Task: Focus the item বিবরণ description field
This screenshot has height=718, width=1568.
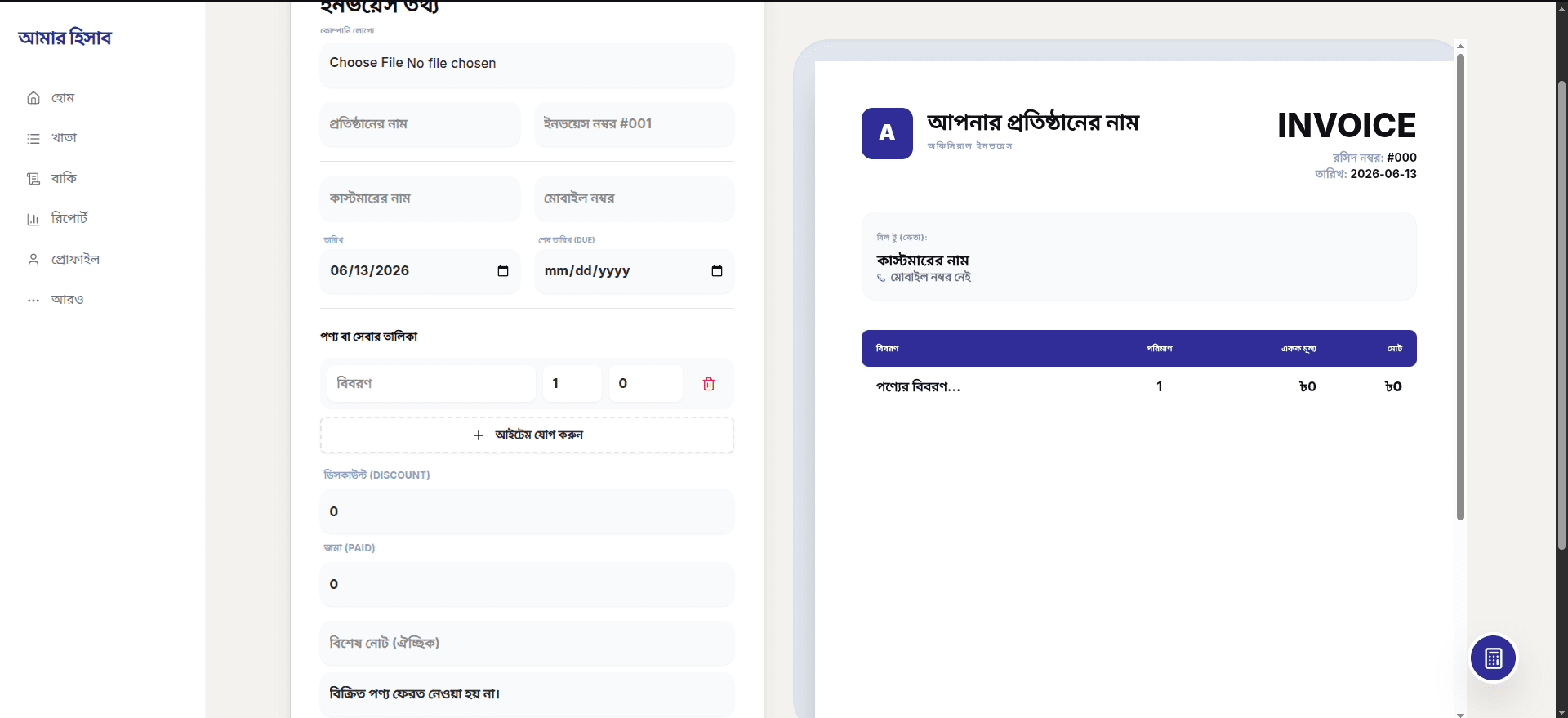Action: (x=432, y=384)
